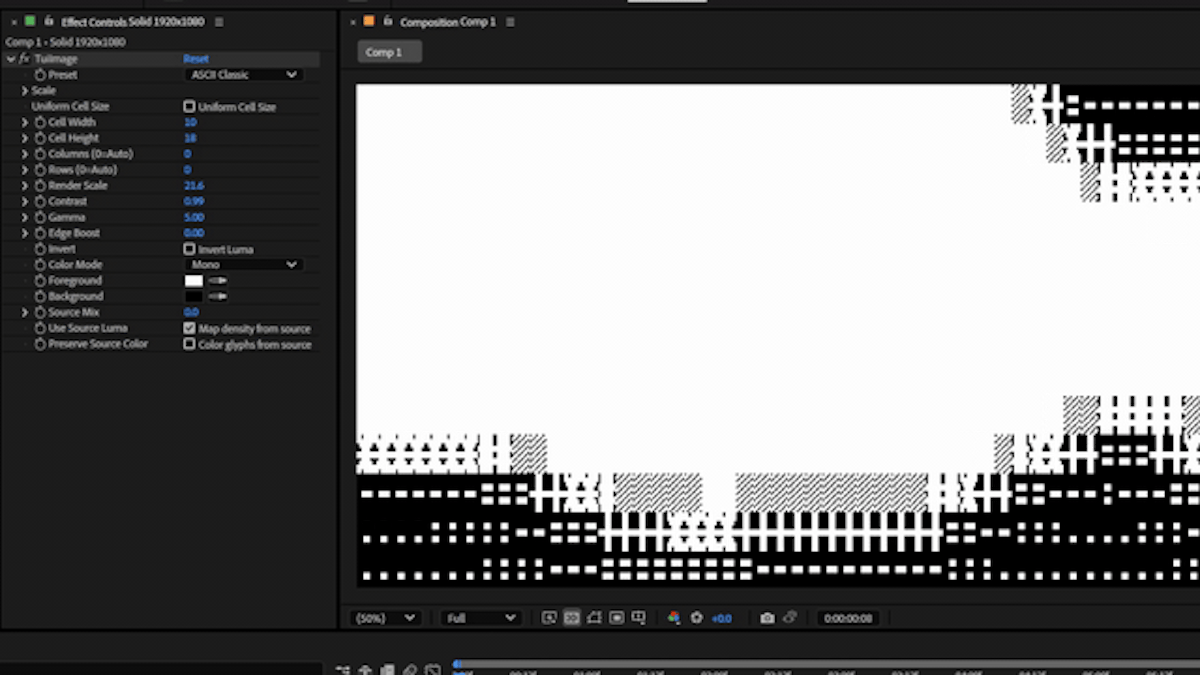Enable the Invert Luma checkbox
Viewport: 1200px width, 675px height.
point(189,249)
